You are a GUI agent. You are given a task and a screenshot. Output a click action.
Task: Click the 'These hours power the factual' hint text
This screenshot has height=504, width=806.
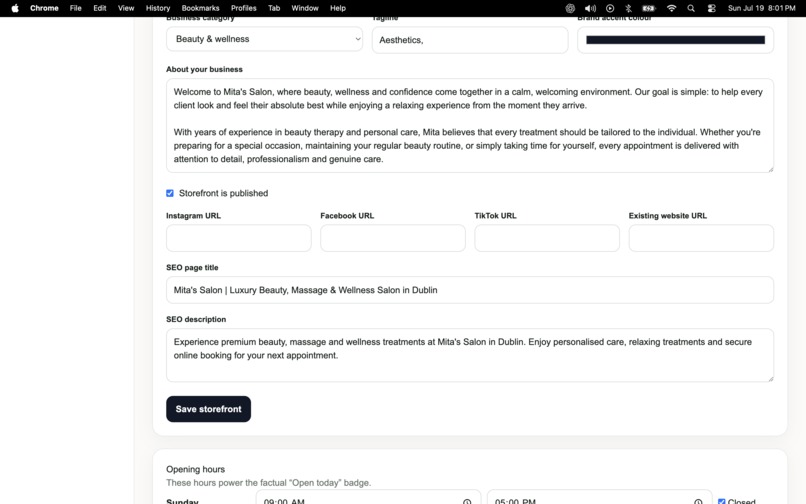[268, 483]
